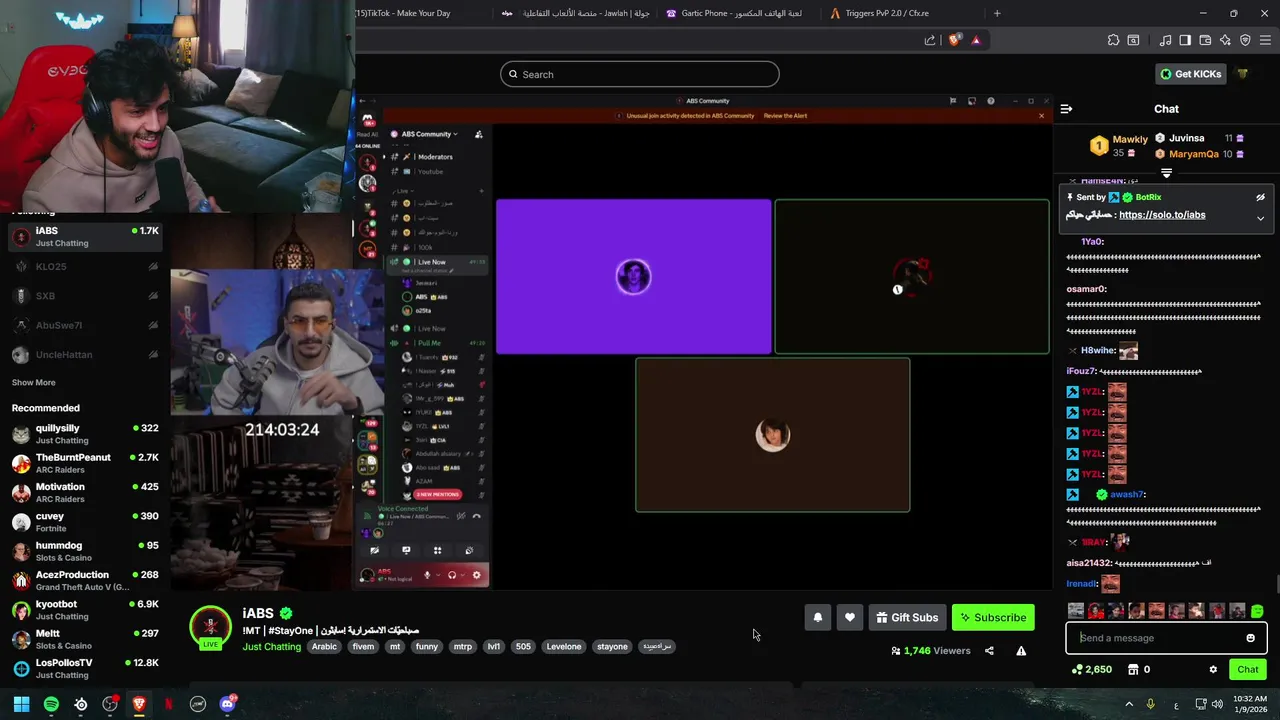Hide the pinned BotRix message
The width and height of the screenshot is (1280, 720).
tap(1260, 197)
